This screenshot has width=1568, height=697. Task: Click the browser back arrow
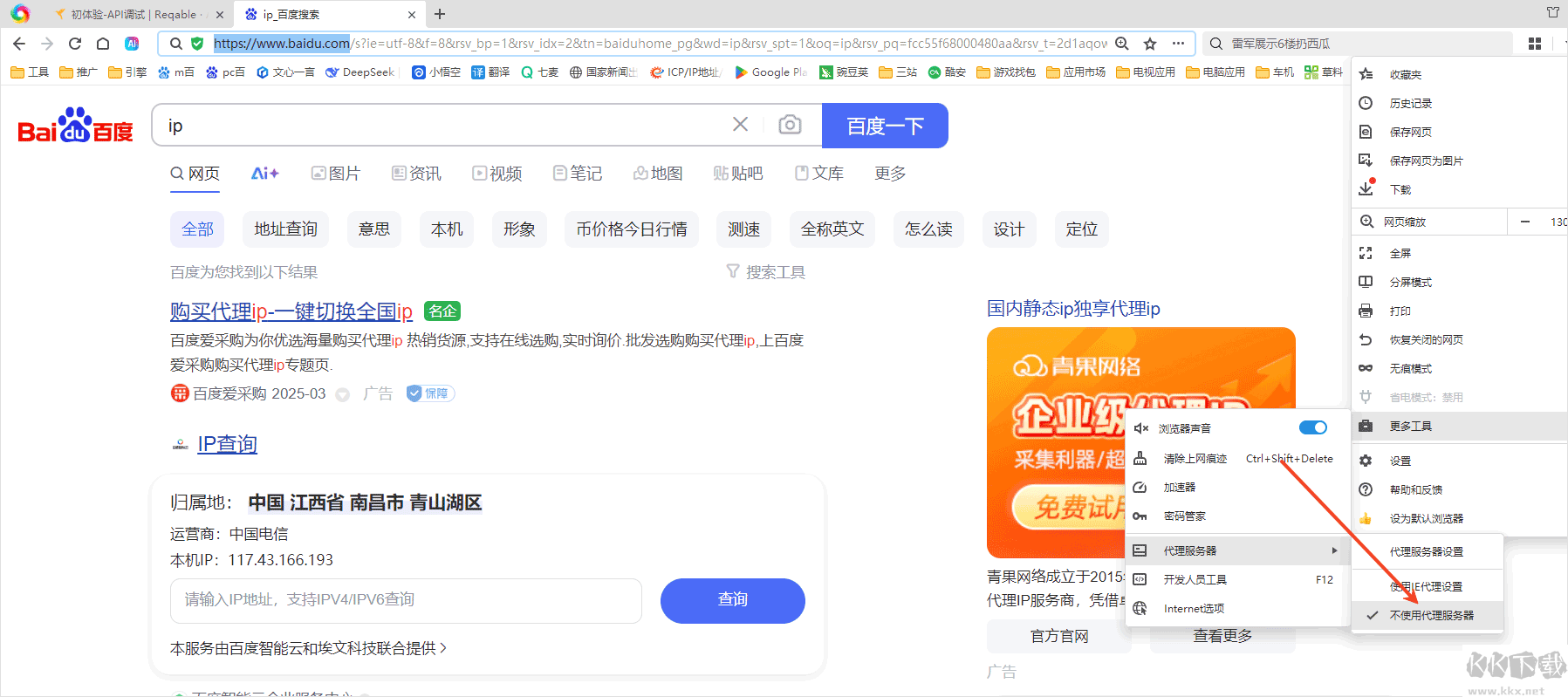point(19,44)
